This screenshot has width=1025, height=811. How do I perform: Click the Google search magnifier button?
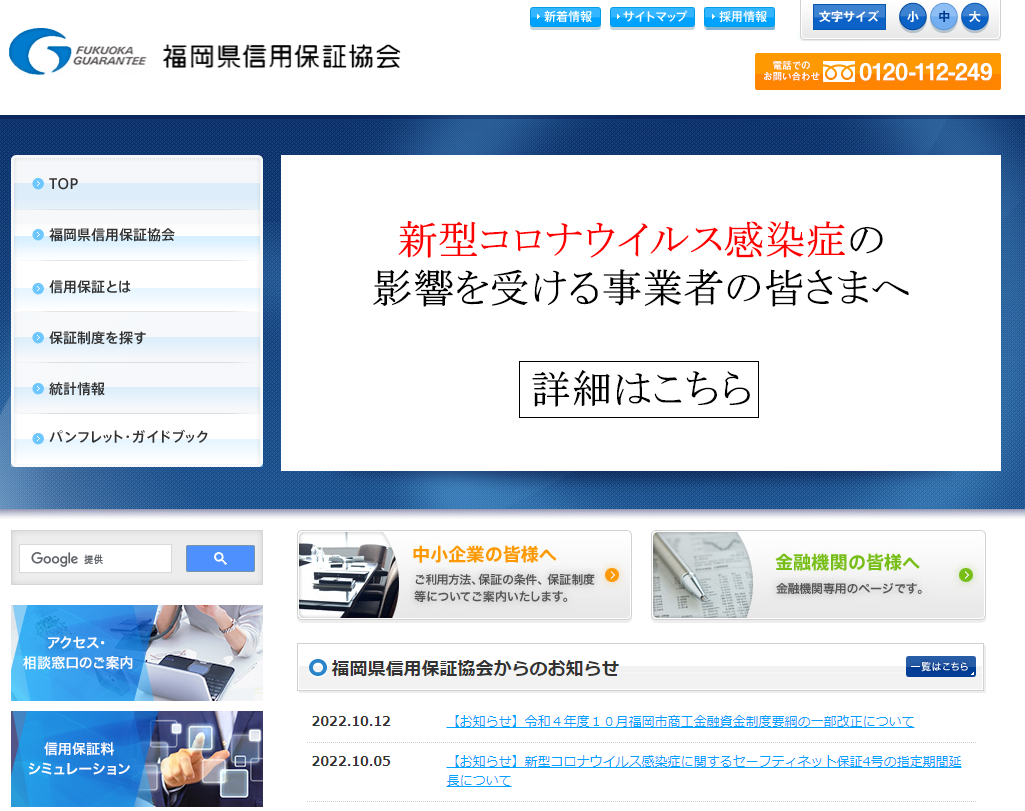click(x=220, y=559)
